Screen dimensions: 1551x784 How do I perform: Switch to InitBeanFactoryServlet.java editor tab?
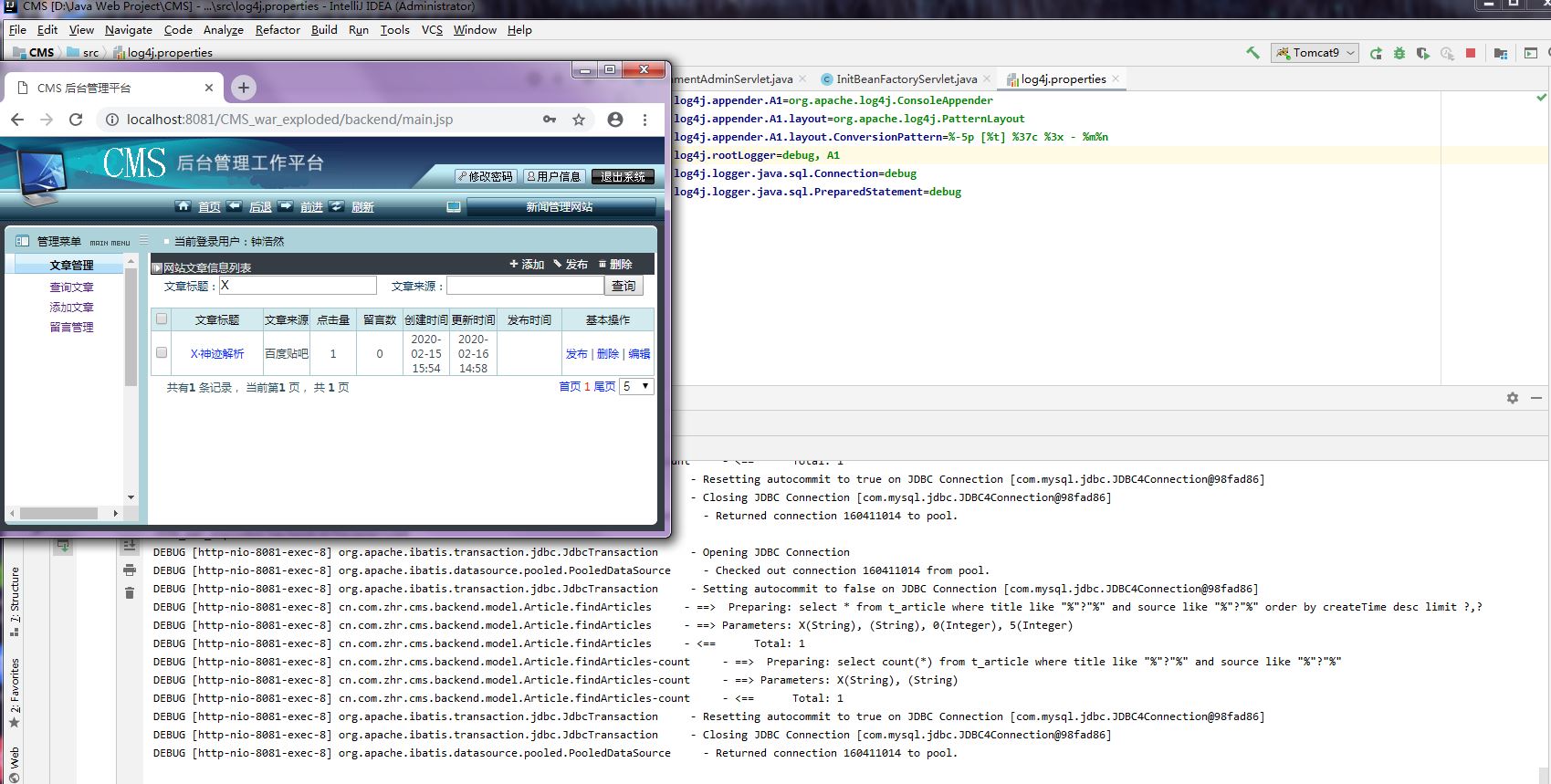(906, 79)
